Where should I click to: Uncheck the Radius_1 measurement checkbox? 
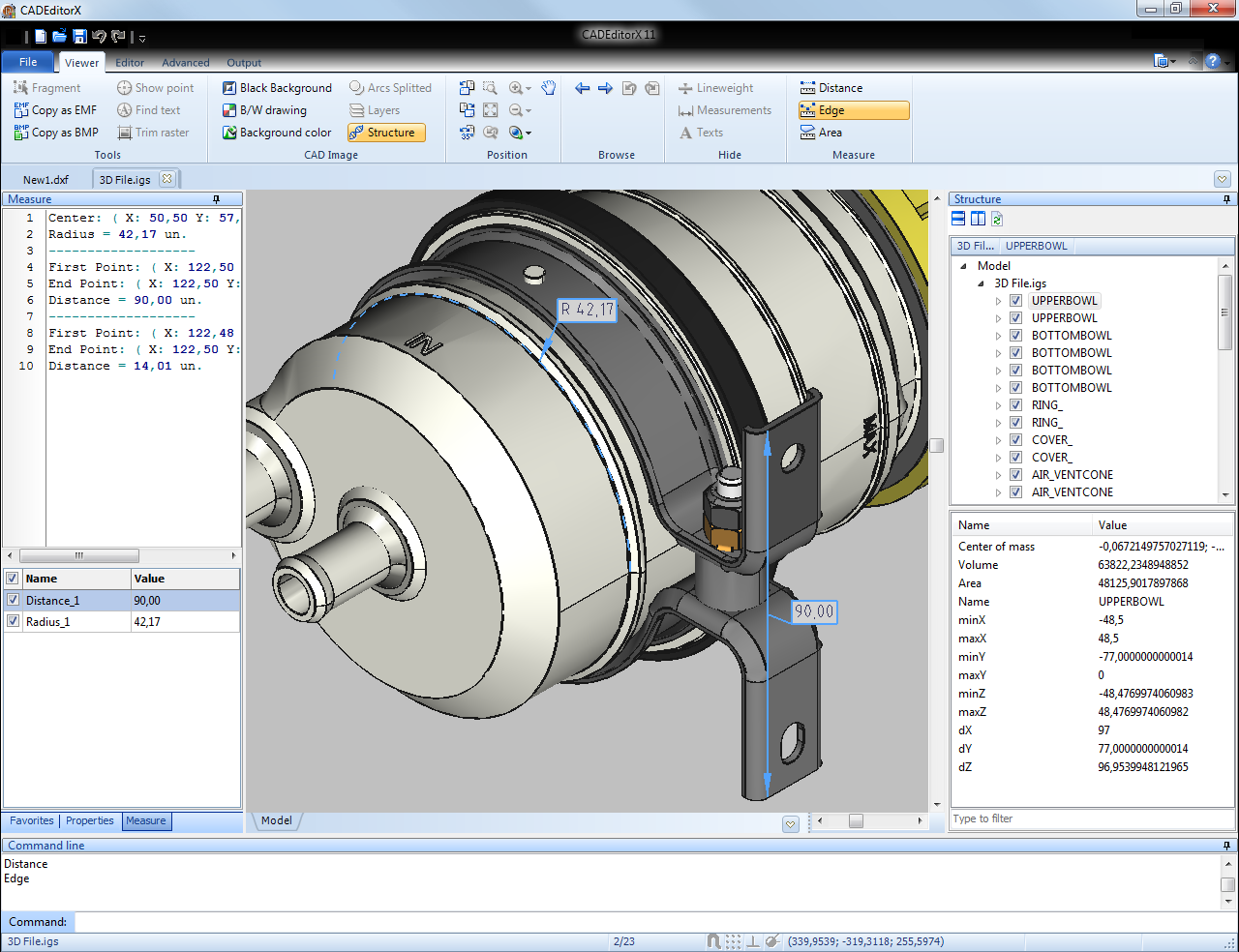click(13, 621)
